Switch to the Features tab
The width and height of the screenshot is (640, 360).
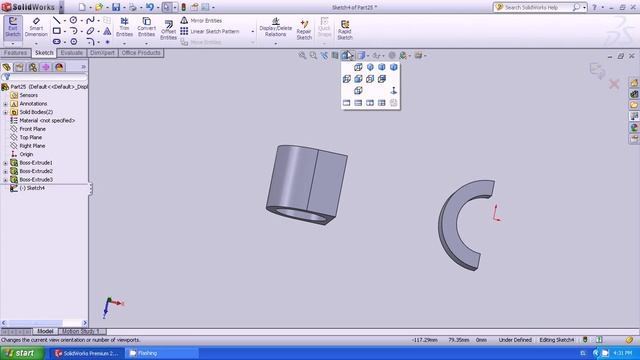click(16, 53)
